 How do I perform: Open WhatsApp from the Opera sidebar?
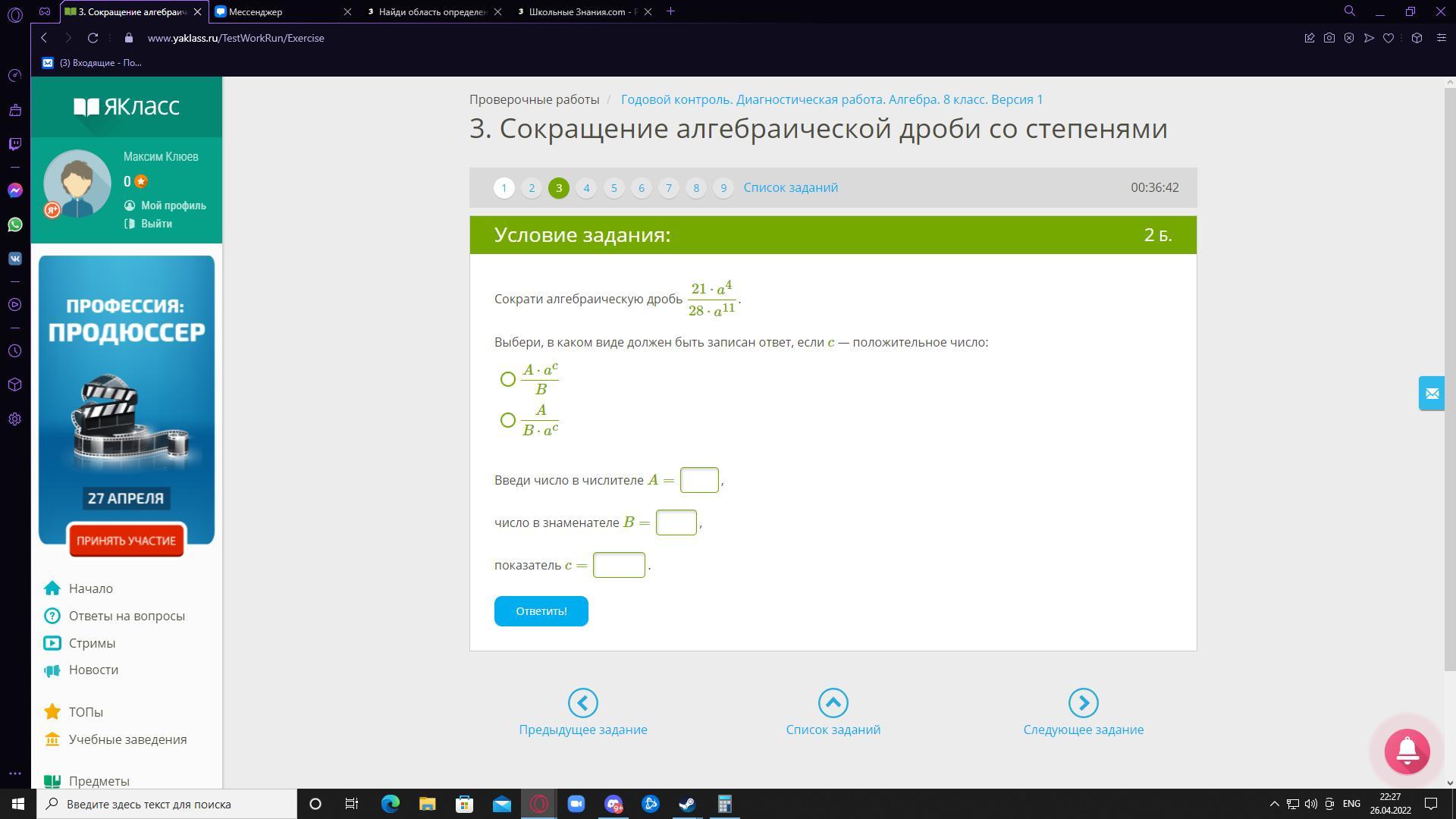tap(15, 224)
